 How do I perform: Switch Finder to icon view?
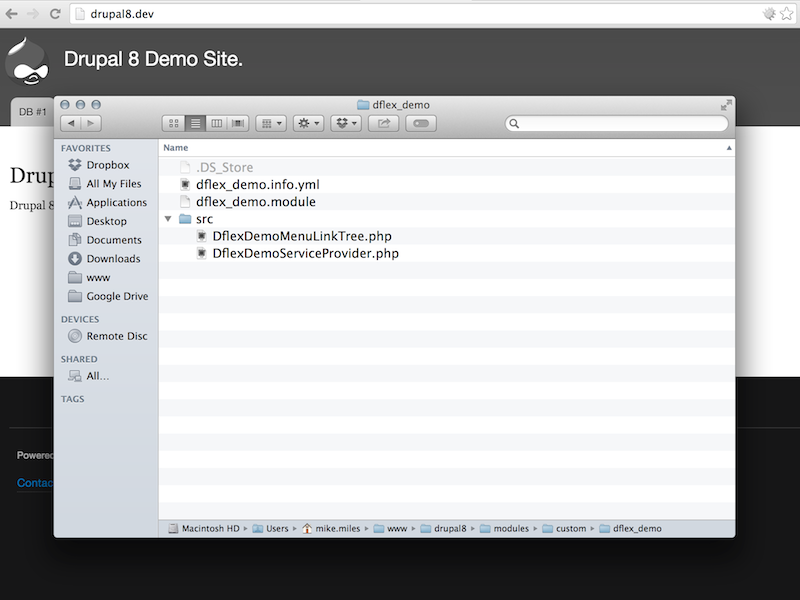pyautogui.click(x=174, y=123)
